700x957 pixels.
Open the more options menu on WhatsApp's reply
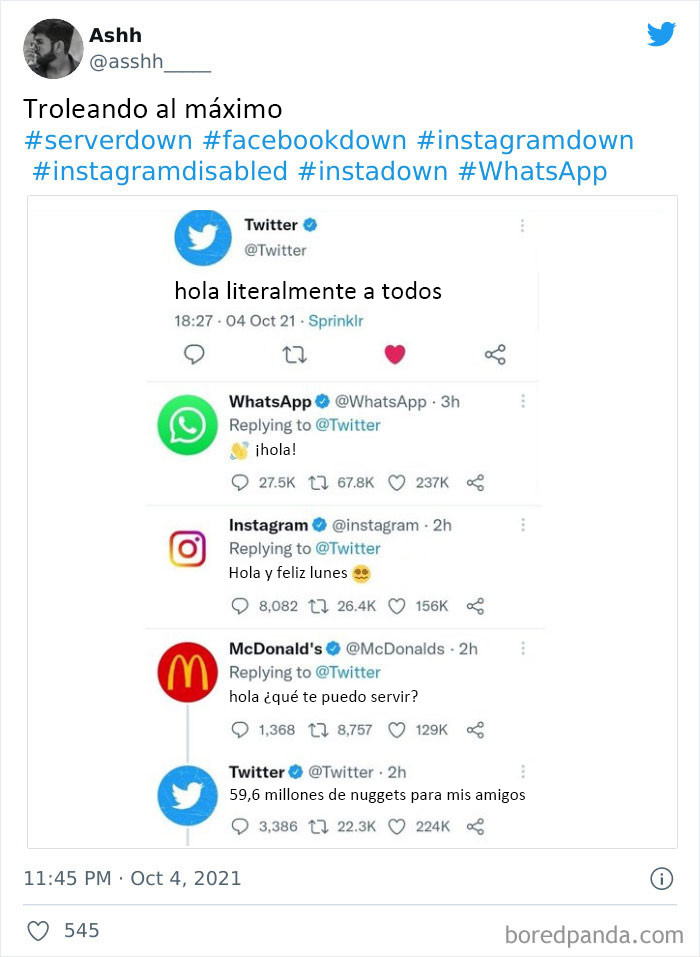pyautogui.click(x=522, y=401)
